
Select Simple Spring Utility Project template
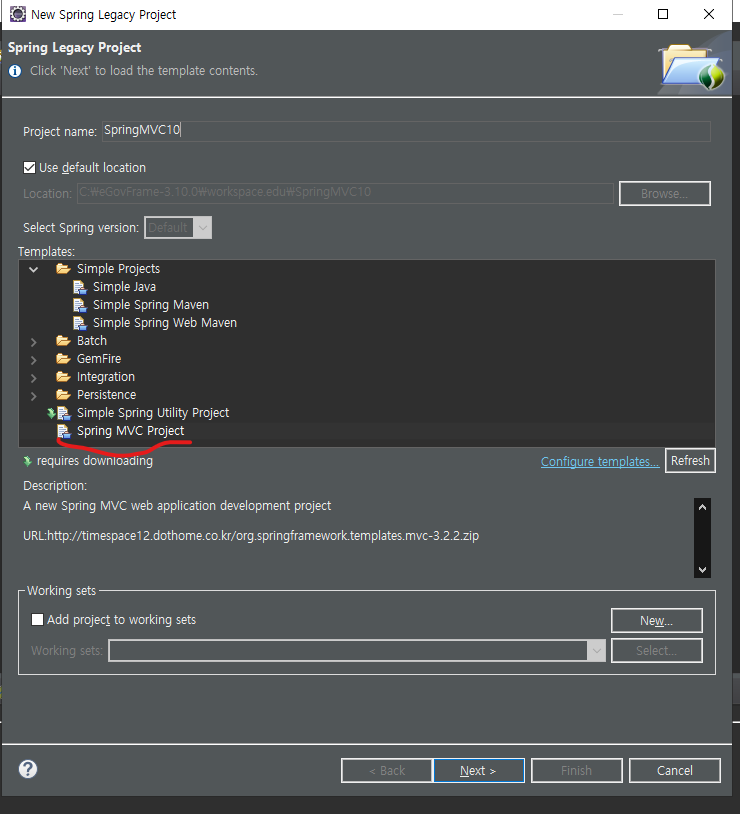point(153,413)
